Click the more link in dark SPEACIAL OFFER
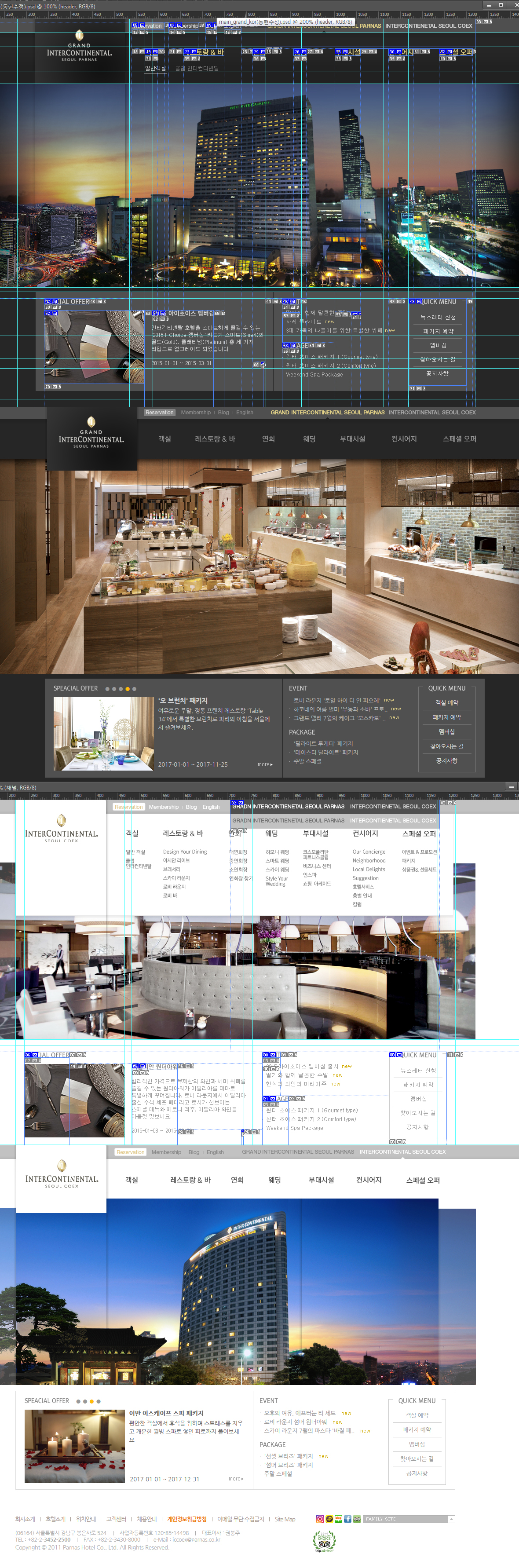Image resolution: width=519 pixels, height=1568 pixels. click(265, 764)
